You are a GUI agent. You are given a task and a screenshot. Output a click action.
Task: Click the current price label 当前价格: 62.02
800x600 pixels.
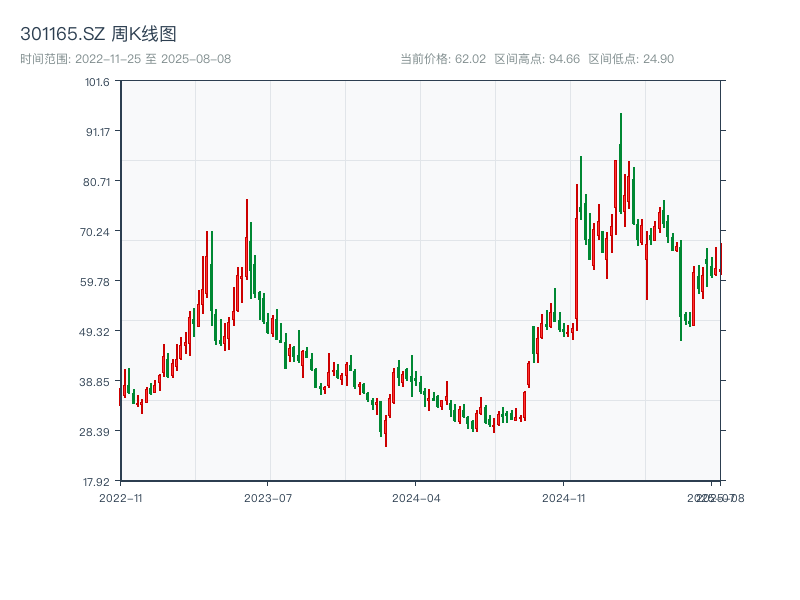tap(443, 59)
